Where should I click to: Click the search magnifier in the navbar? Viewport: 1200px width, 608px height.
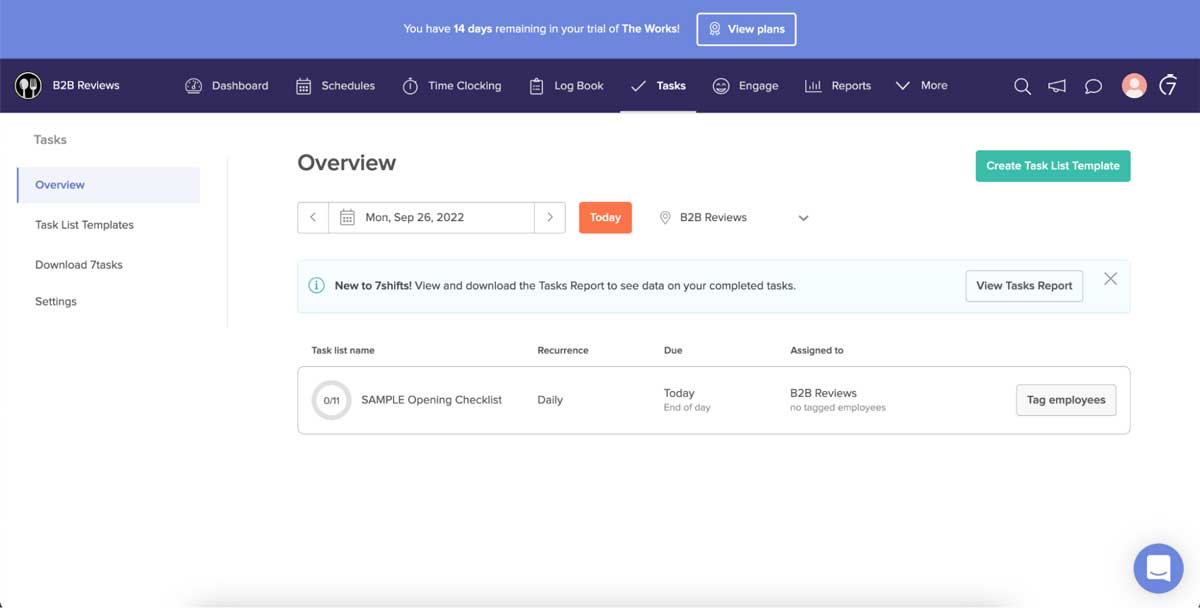click(x=1022, y=86)
